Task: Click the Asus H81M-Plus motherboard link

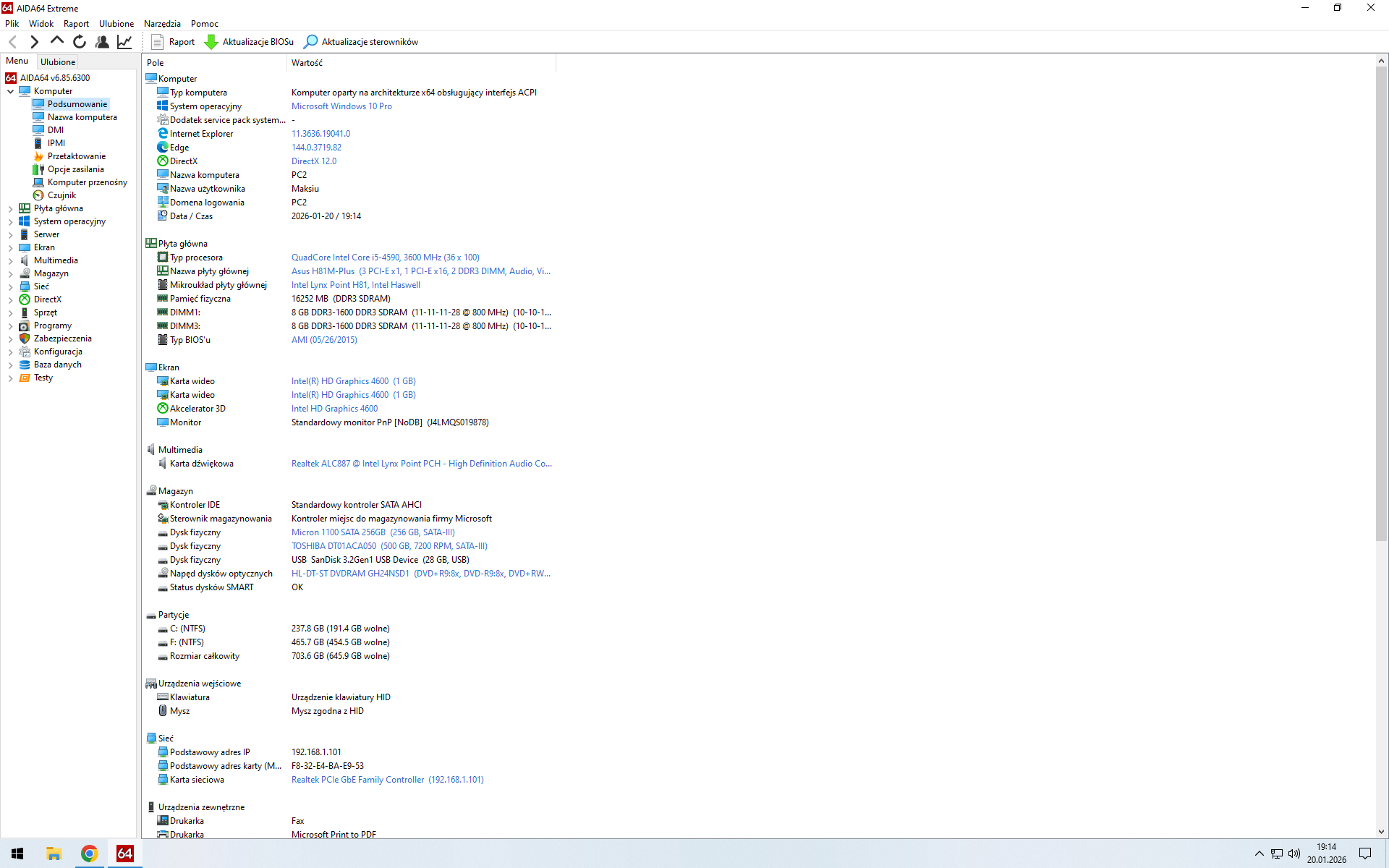Action: pos(323,271)
